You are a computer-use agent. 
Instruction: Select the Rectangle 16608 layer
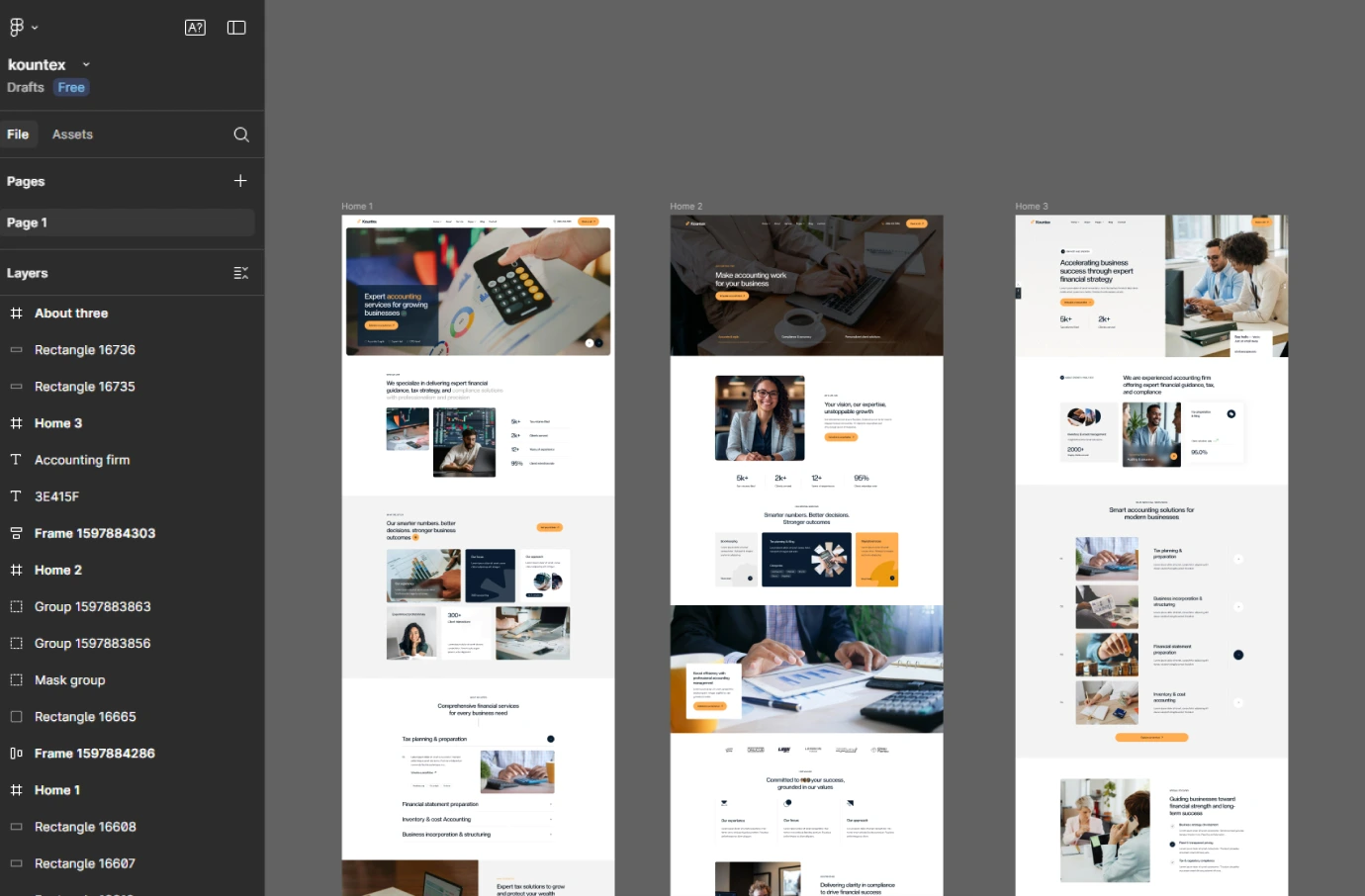click(x=84, y=827)
